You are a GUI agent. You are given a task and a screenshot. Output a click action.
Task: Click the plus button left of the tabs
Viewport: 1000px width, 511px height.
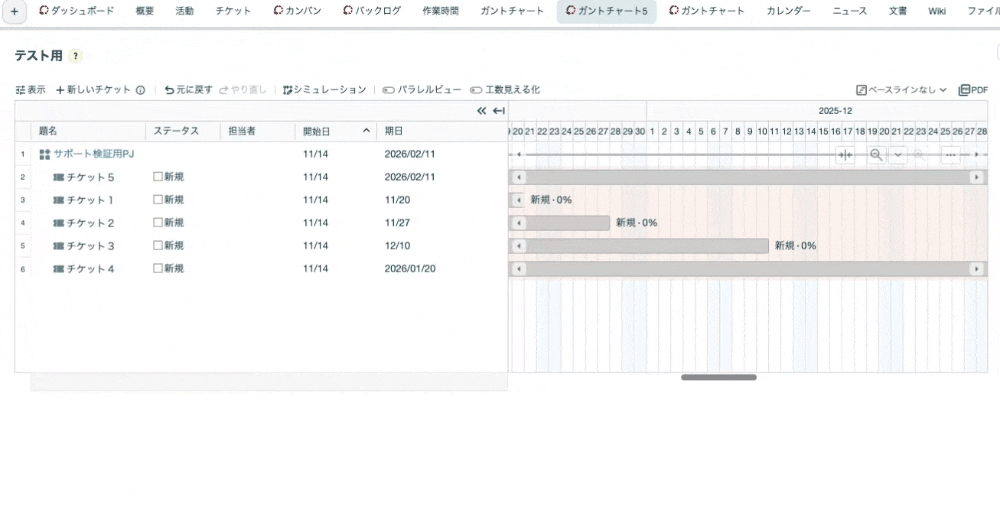tap(14, 11)
